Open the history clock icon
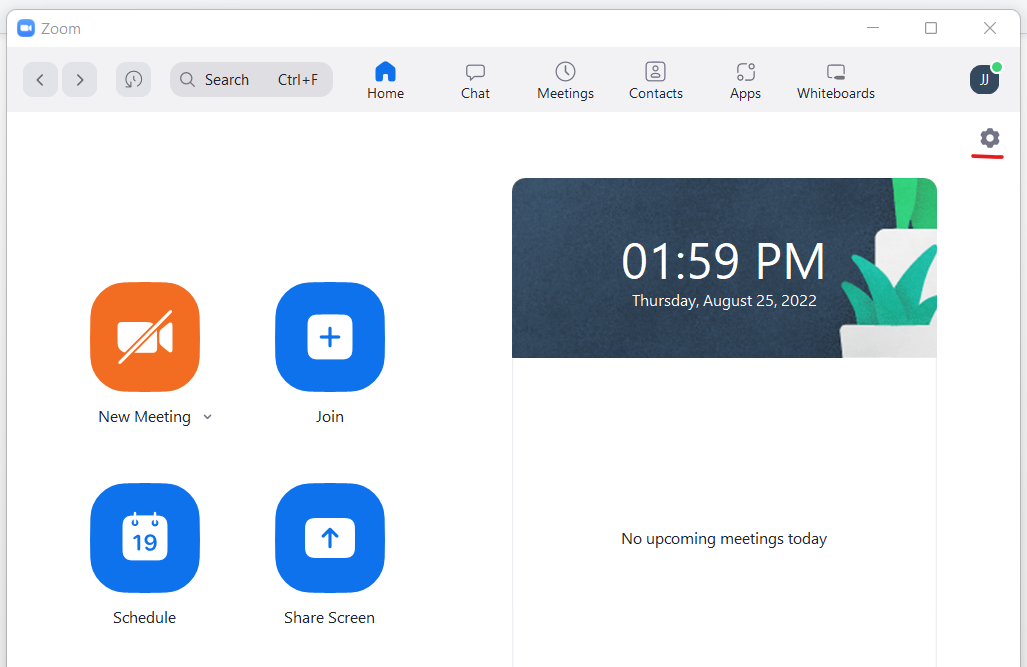The height and width of the screenshot is (667, 1027). pos(134,80)
